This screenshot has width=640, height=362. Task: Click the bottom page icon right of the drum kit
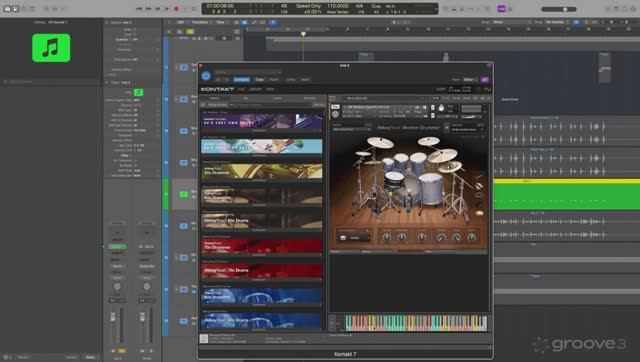(479, 213)
